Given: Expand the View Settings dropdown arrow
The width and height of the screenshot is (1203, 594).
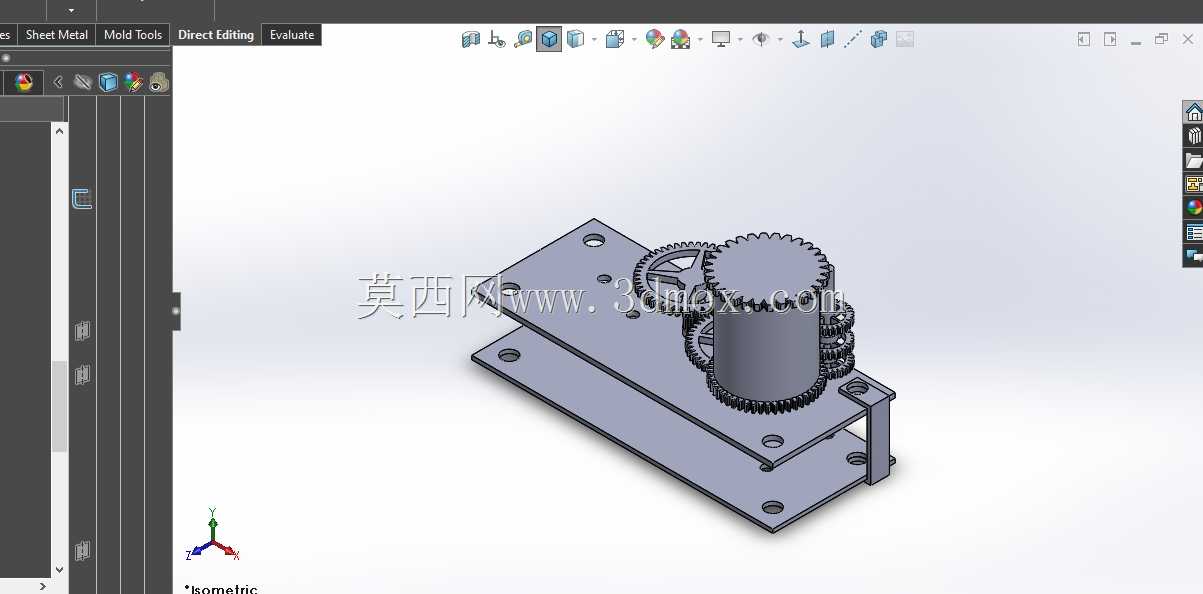Looking at the screenshot, I should coord(740,40).
